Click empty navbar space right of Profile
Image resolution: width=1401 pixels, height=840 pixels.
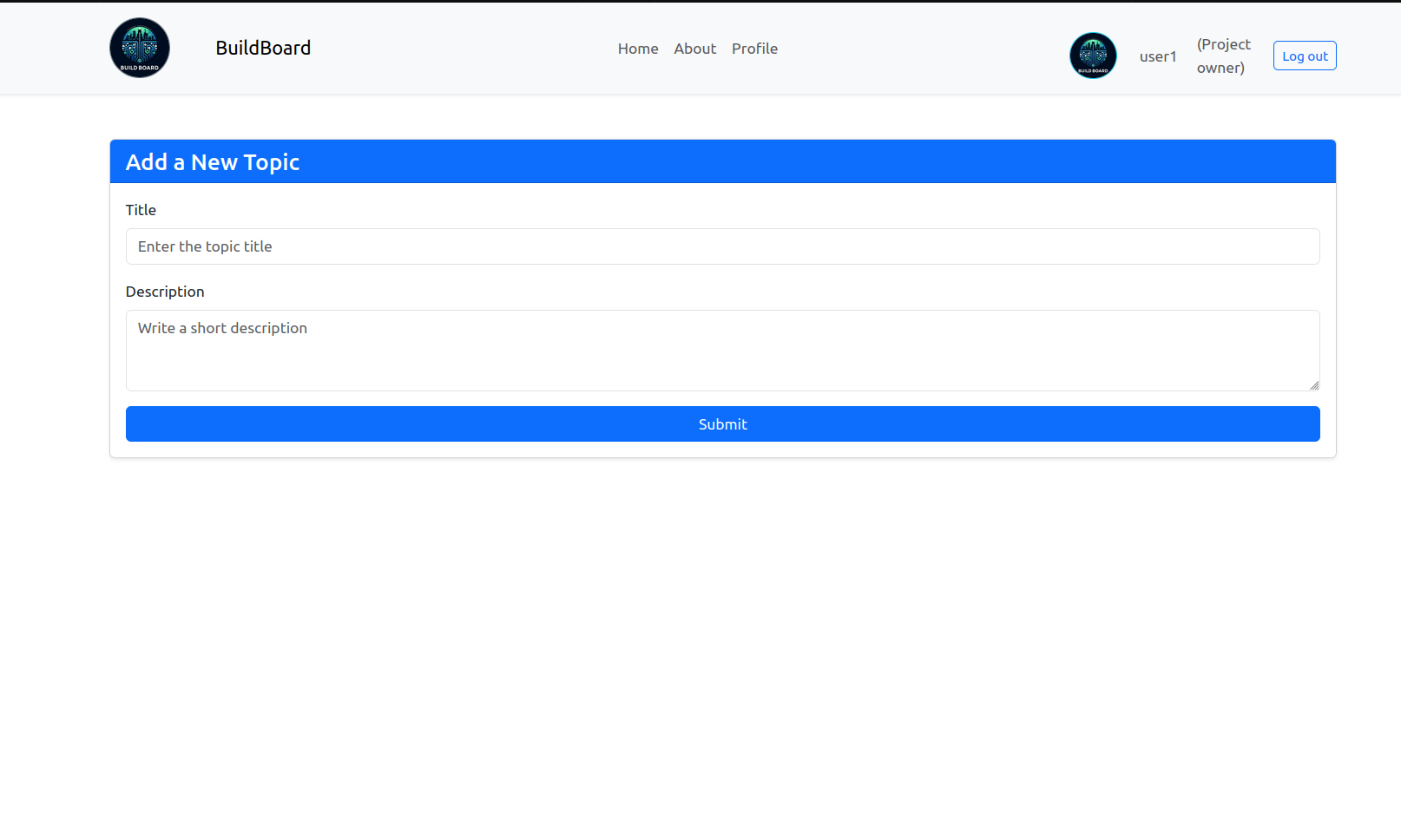point(920,49)
